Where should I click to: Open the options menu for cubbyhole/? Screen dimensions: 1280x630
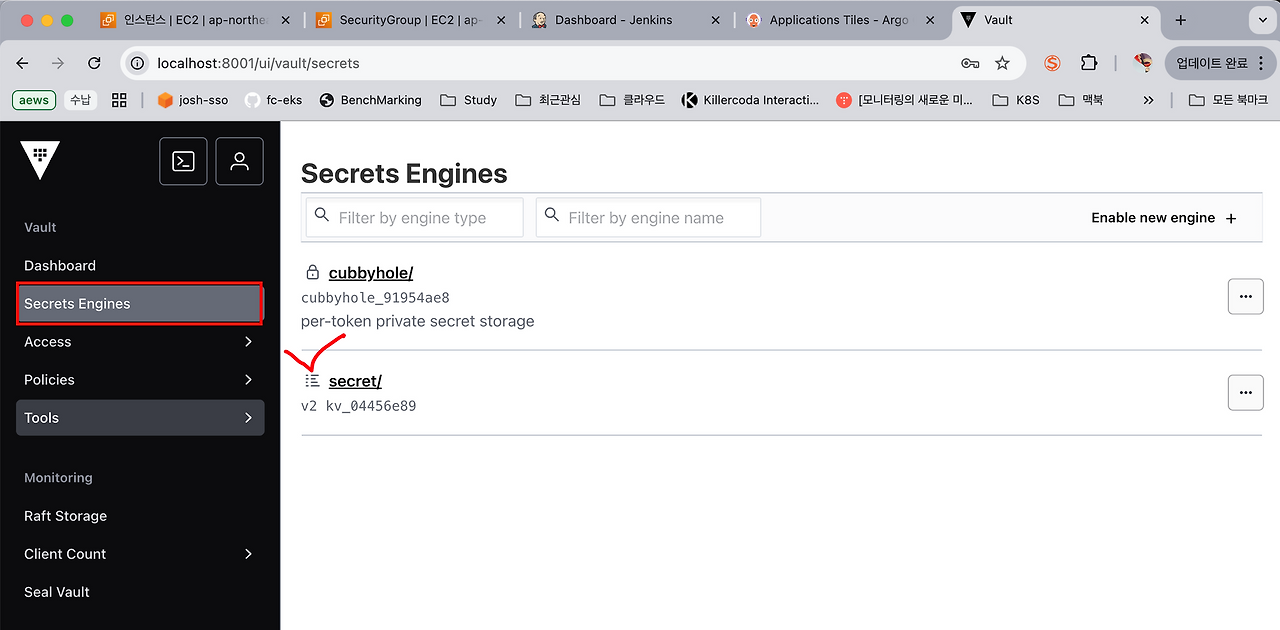[x=1246, y=297]
